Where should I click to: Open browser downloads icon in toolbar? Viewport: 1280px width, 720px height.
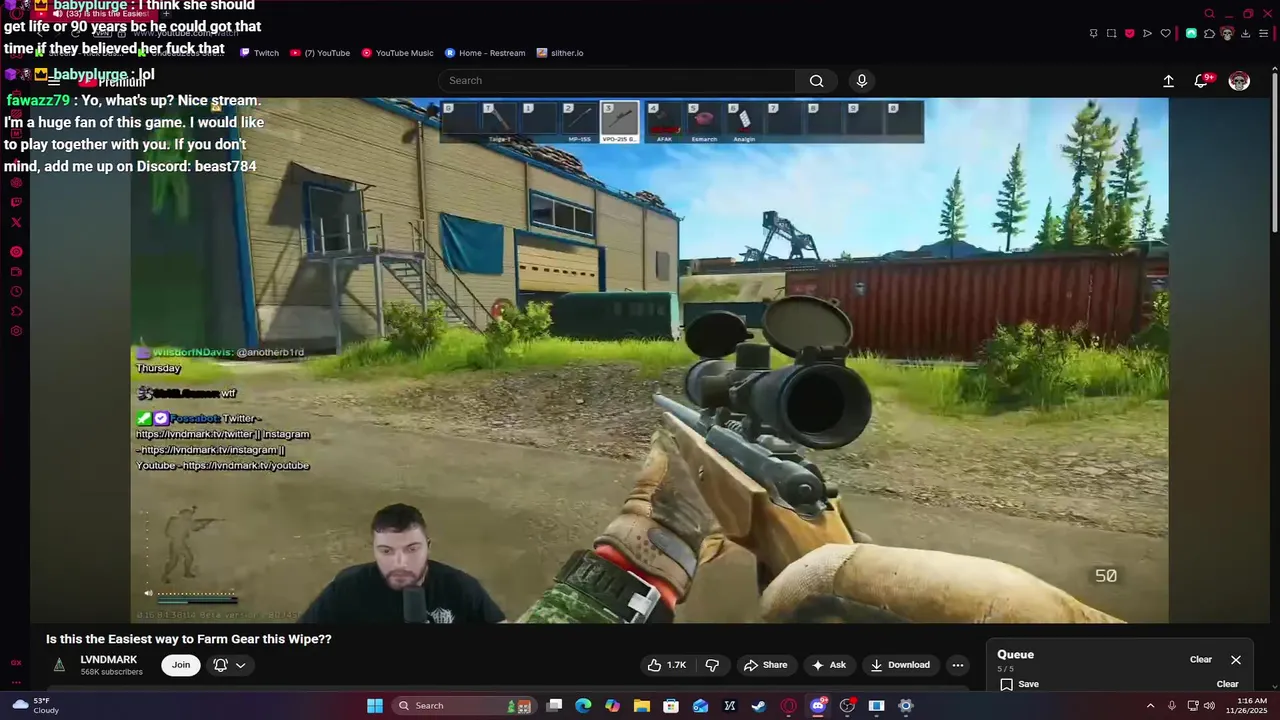click(1245, 33)
